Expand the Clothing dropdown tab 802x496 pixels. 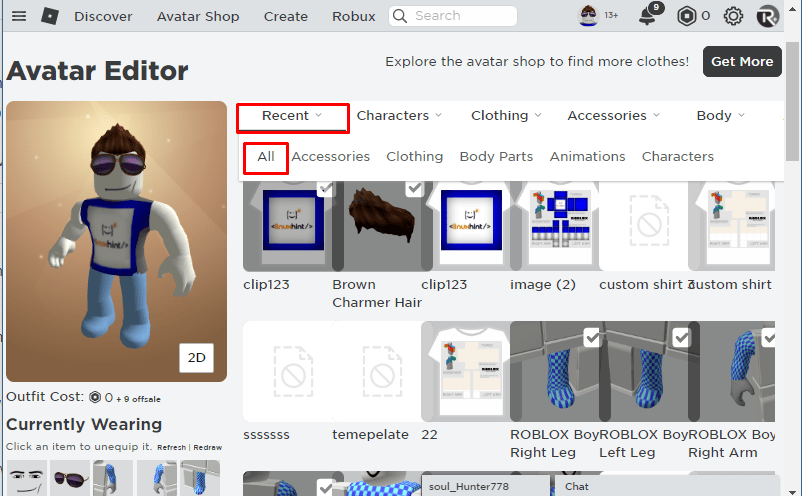click(506, 116)
